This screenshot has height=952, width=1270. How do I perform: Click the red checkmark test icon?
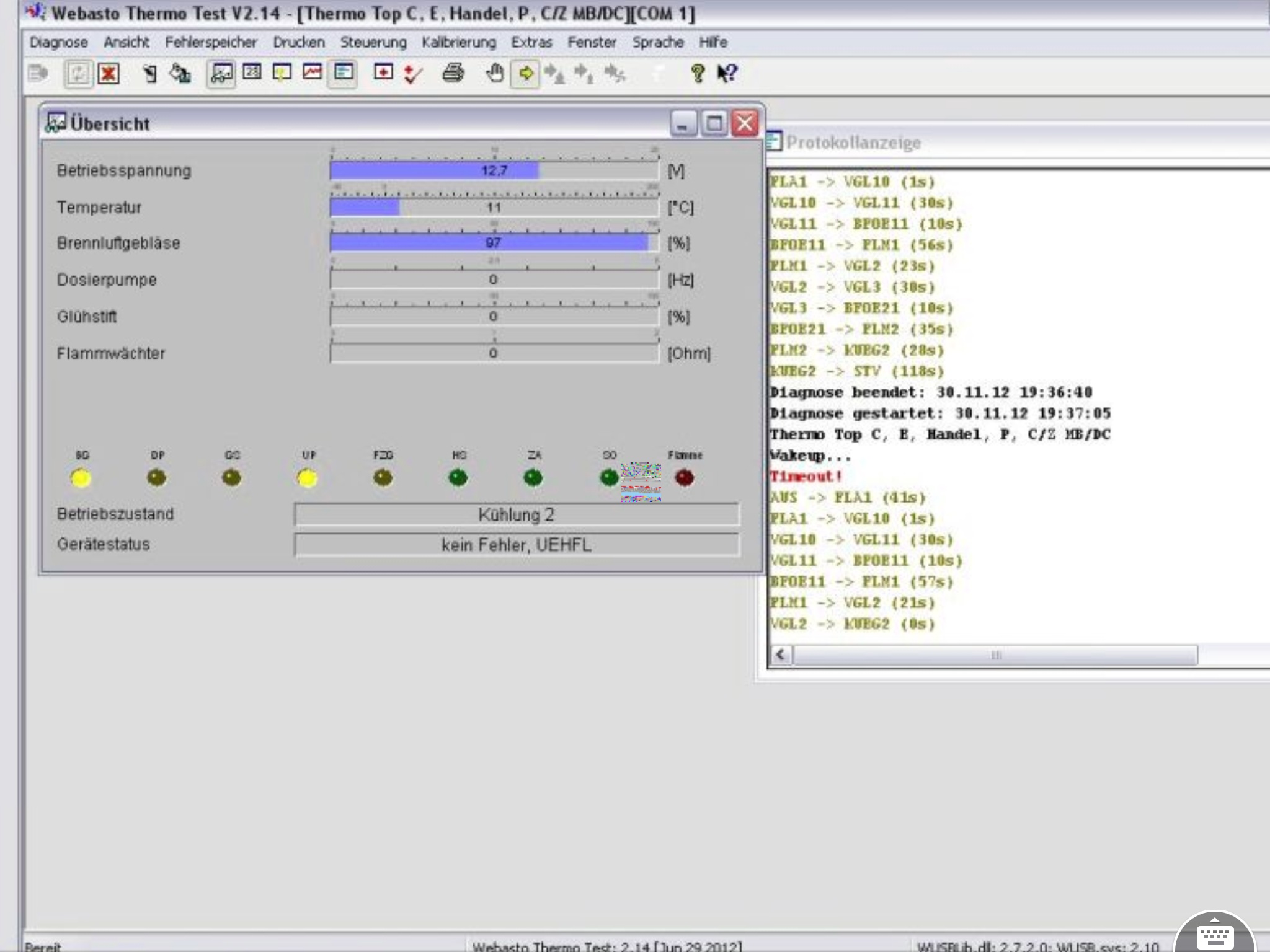click(413, 74)
